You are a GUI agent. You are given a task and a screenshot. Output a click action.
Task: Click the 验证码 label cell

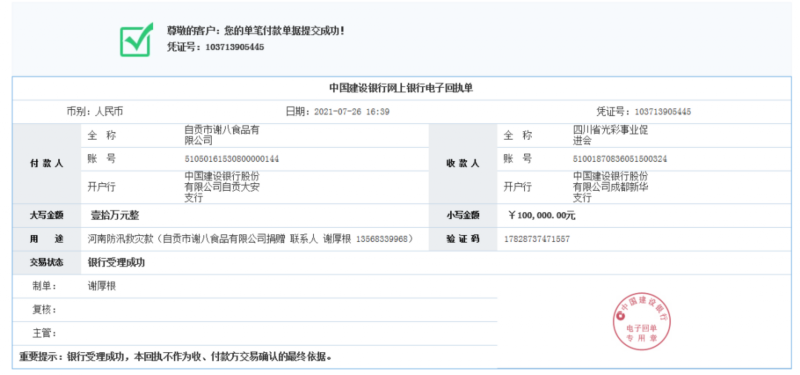(x=463, y=239)
